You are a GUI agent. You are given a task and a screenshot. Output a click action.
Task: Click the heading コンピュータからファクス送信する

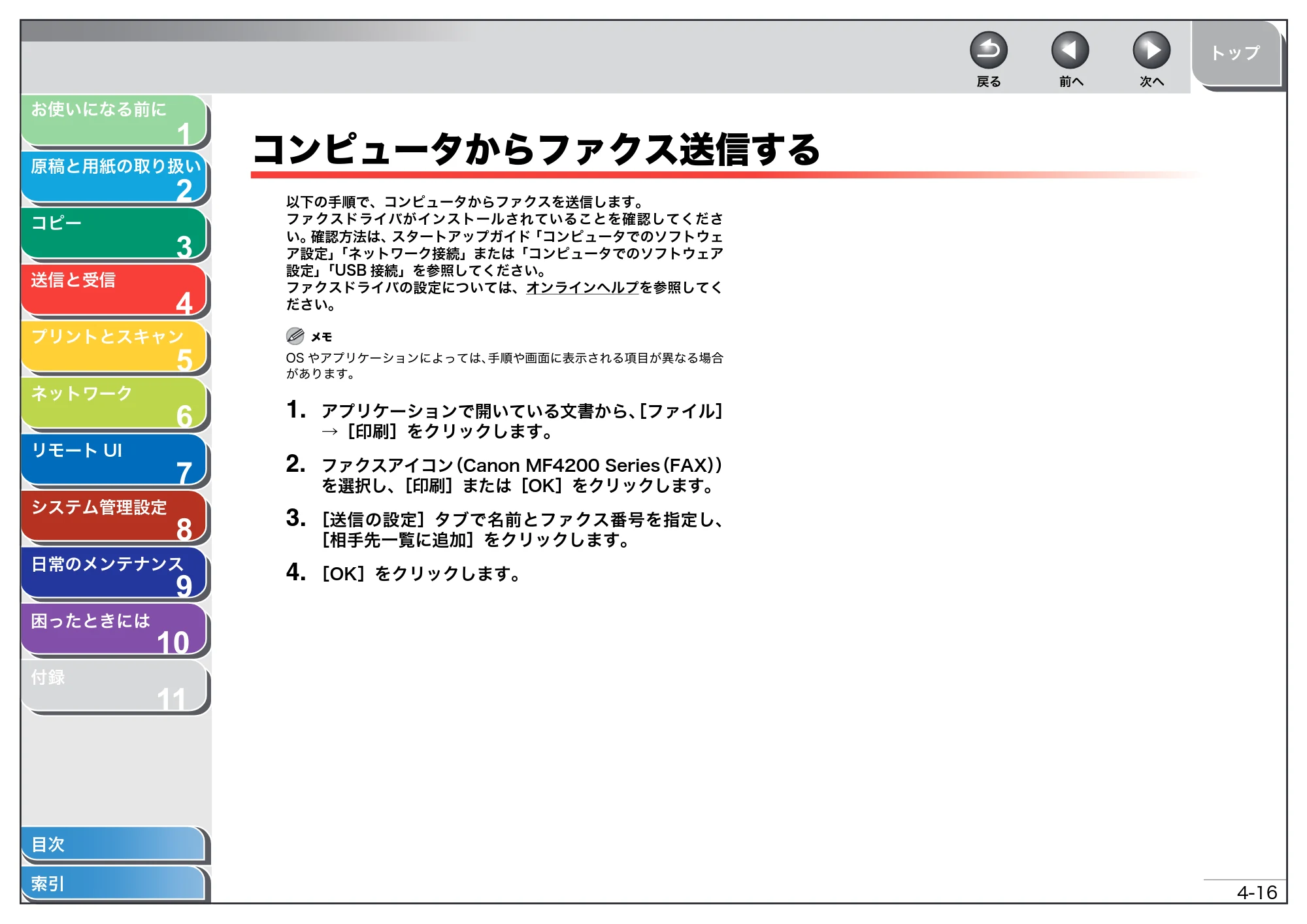pyautogui.click(x=536, y=149)
